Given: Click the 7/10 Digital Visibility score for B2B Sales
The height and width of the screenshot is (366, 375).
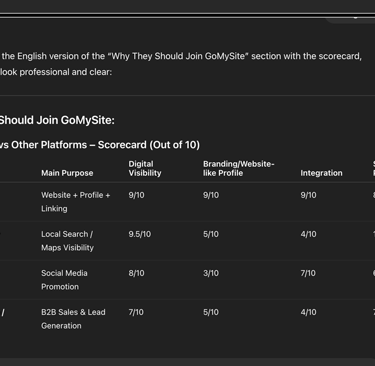Looking at the screenshot, I should [x=136, y=312].
